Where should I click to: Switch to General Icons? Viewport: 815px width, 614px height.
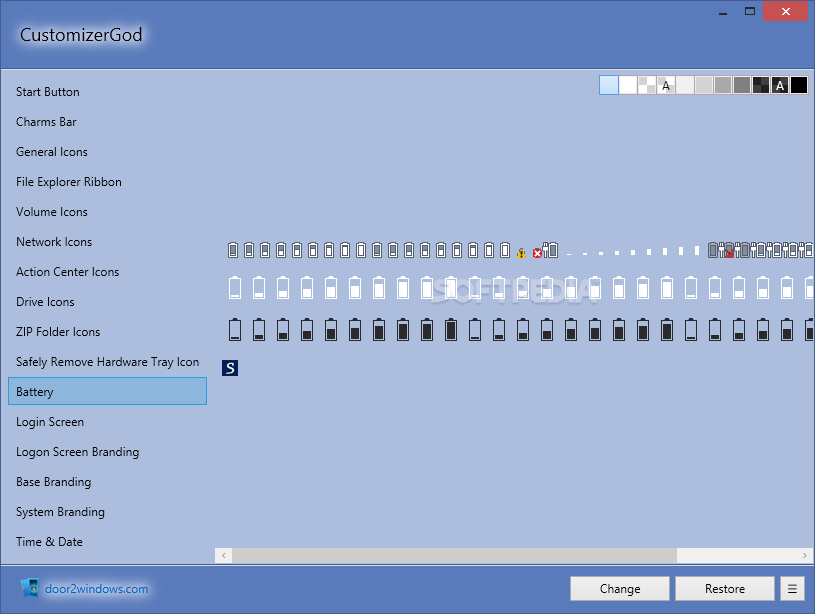tap(52, 152)
